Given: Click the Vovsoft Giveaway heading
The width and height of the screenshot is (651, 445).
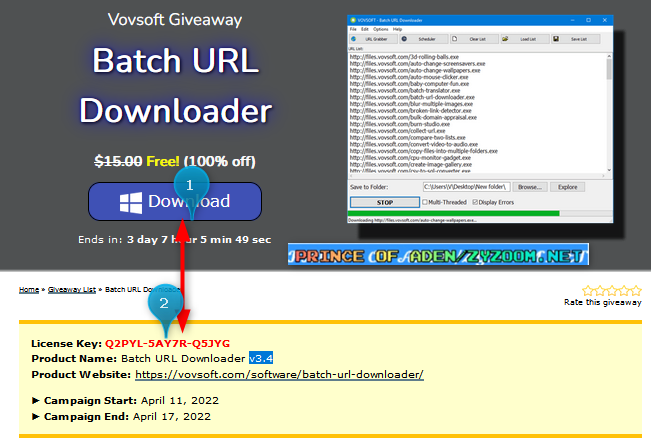Looking at the screenshot, I should tap(175, 20).
